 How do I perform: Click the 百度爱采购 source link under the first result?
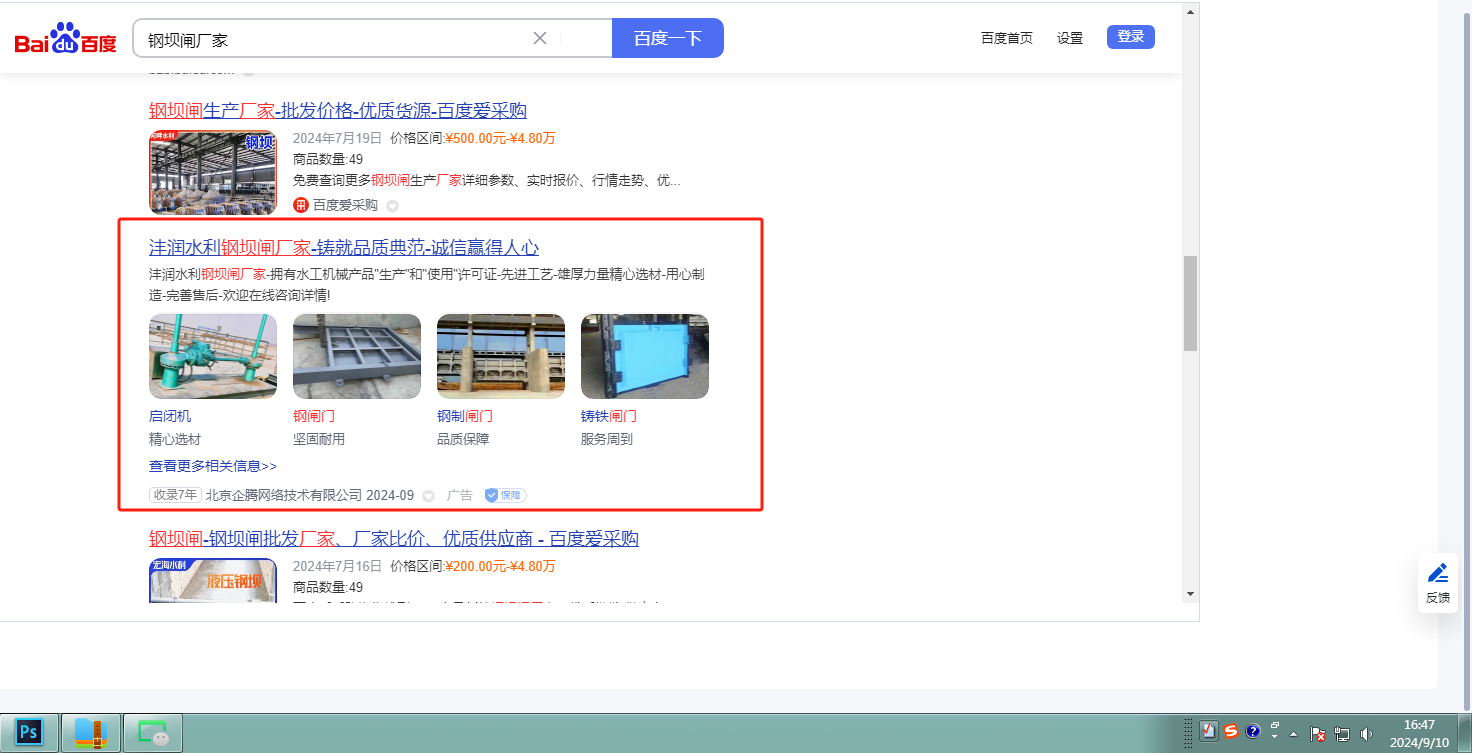click(x=345, y=205)
